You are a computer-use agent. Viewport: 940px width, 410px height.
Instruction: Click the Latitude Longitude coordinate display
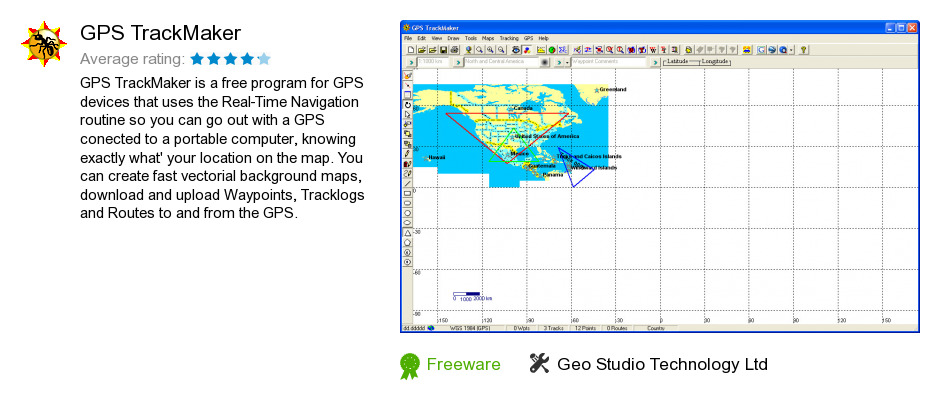click(x=697, y=62)
